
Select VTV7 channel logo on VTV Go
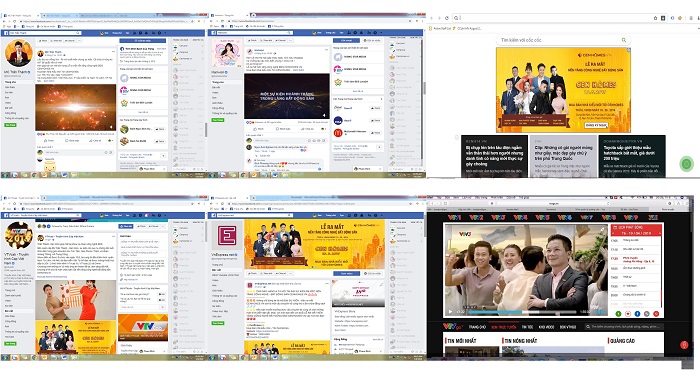pyautogui.click(x=587, y=217)
